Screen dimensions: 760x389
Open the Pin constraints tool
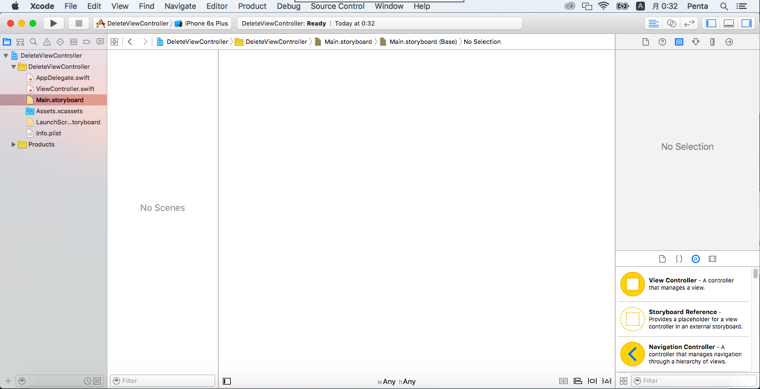coord(592,381)
